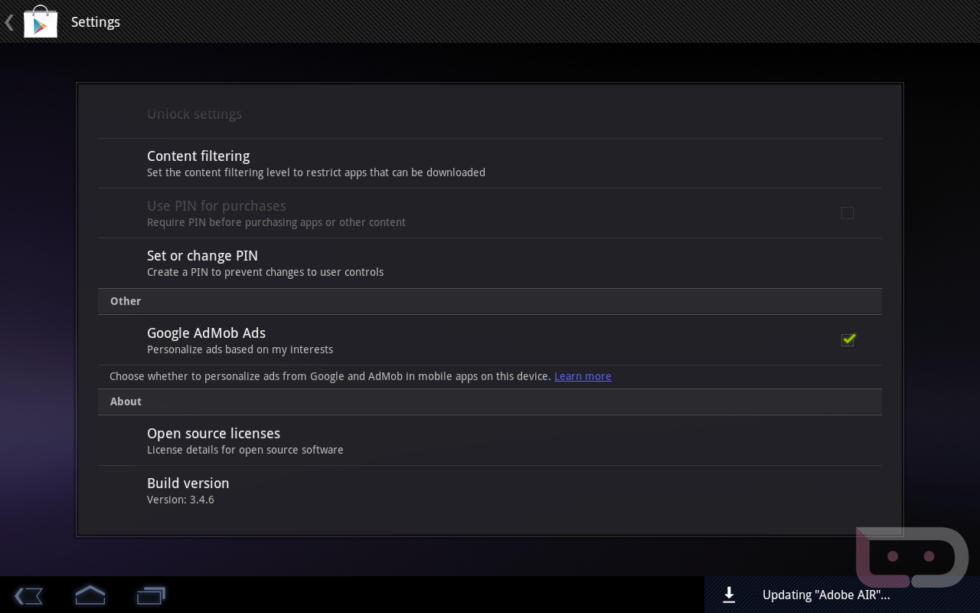Click the Learn more link
The image size is (980, 613).
pos(583,377)
